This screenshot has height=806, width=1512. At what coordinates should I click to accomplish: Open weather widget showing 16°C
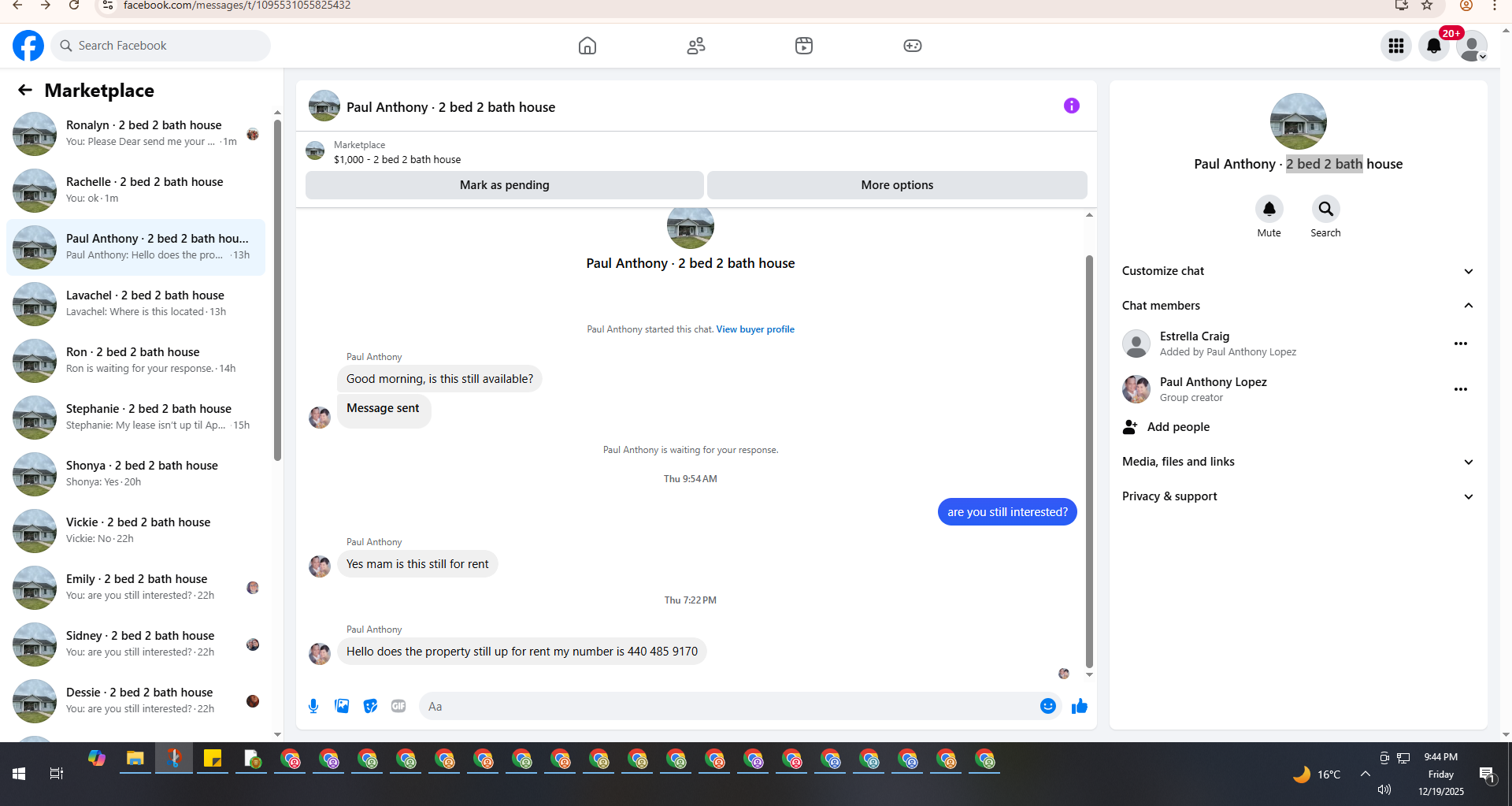coord(1317,774)
